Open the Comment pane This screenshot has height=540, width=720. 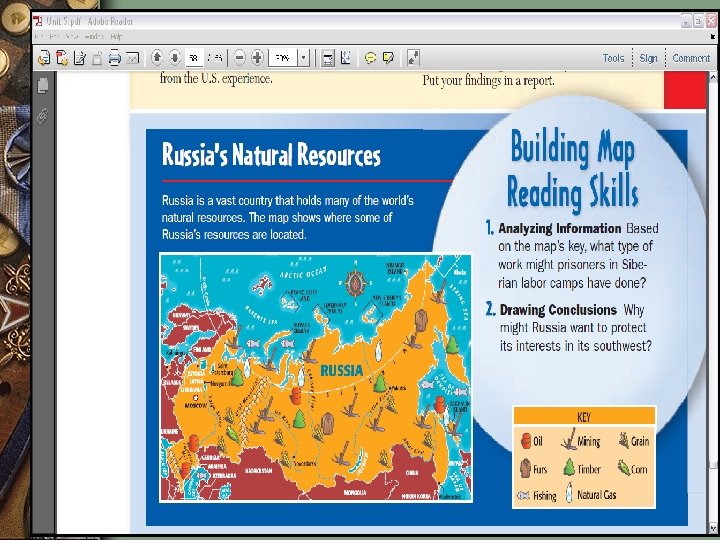click(x=691, y=58)
